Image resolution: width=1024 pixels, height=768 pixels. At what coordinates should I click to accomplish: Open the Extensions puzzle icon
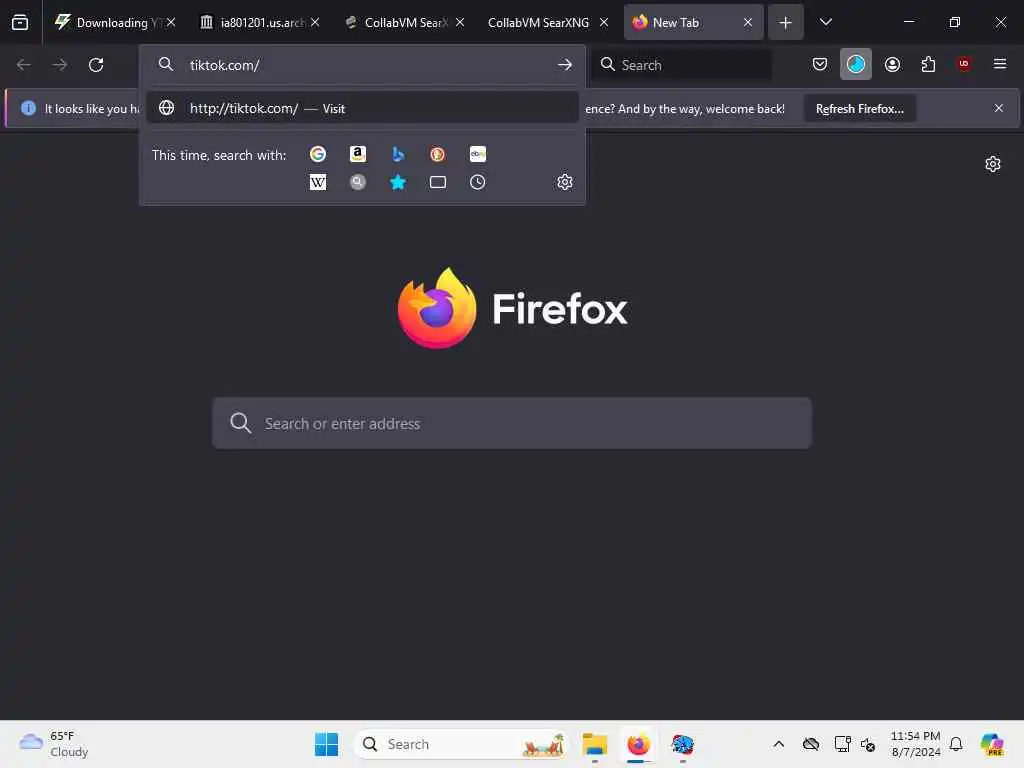coord(928,64)
